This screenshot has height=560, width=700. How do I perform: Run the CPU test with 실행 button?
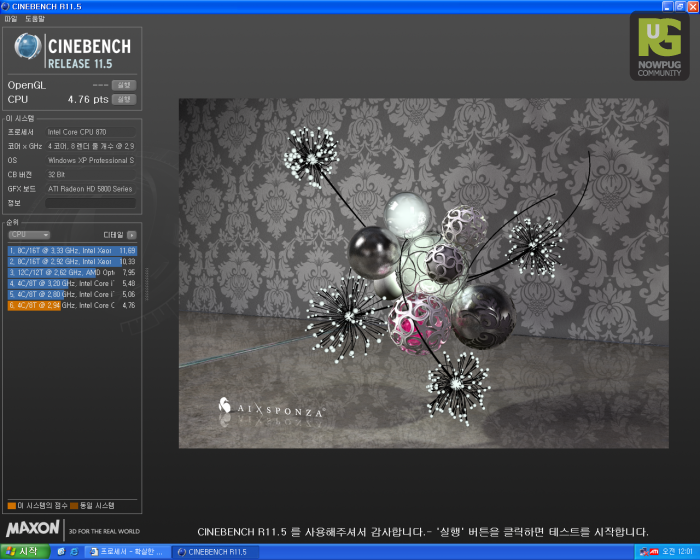pos(124,99)
